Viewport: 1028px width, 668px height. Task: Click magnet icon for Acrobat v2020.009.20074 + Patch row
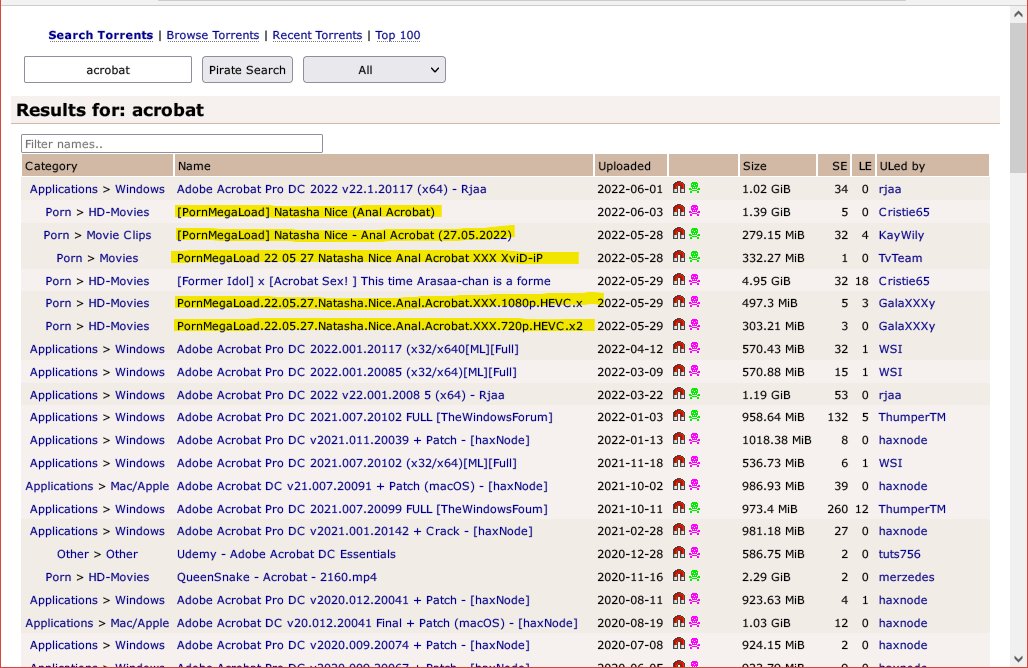679,644
